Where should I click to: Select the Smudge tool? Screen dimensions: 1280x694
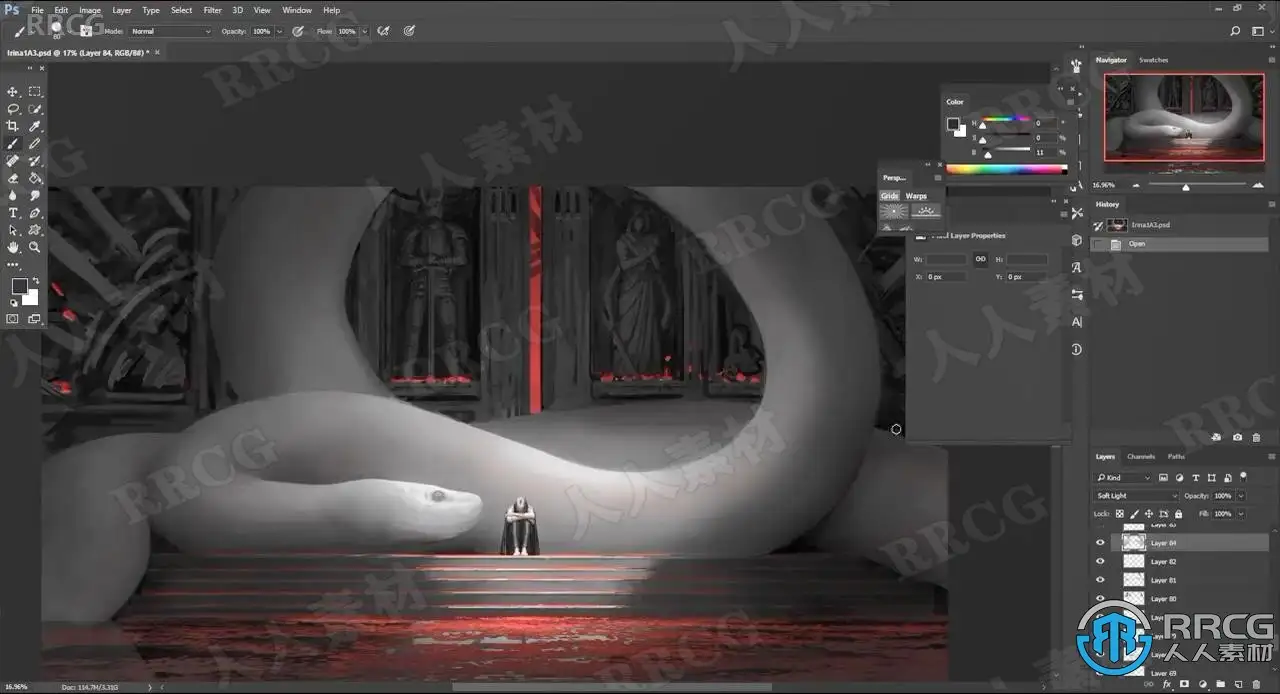[x=35, y=195]
